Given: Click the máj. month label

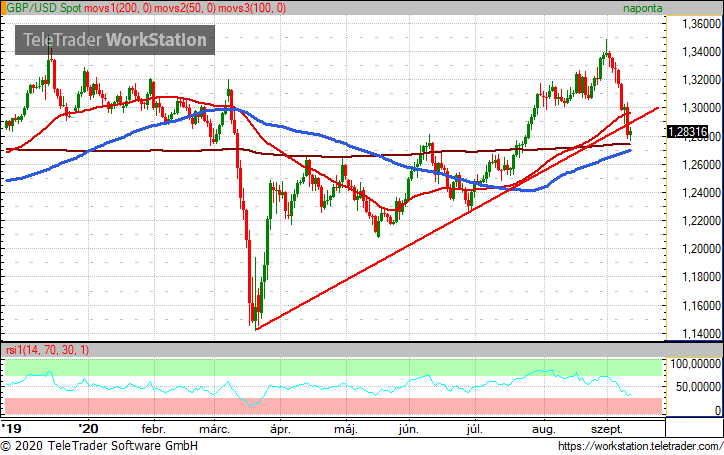Looking at the screenshot, I should pyautogui.click(x=346, y=430).
